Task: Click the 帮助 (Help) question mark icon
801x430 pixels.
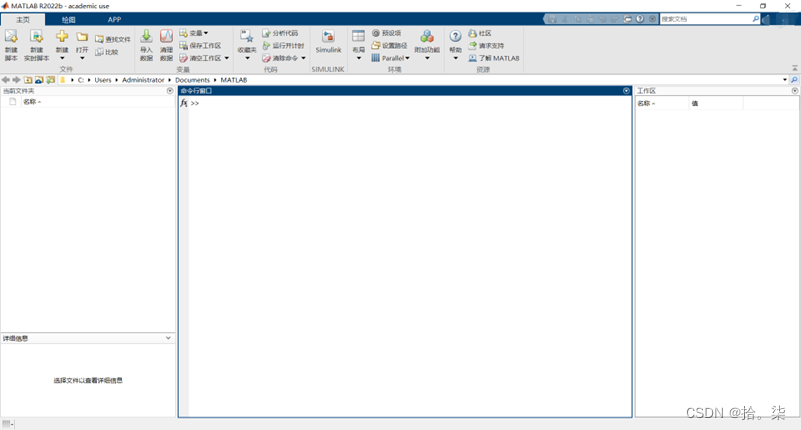Action: (455, 36)
